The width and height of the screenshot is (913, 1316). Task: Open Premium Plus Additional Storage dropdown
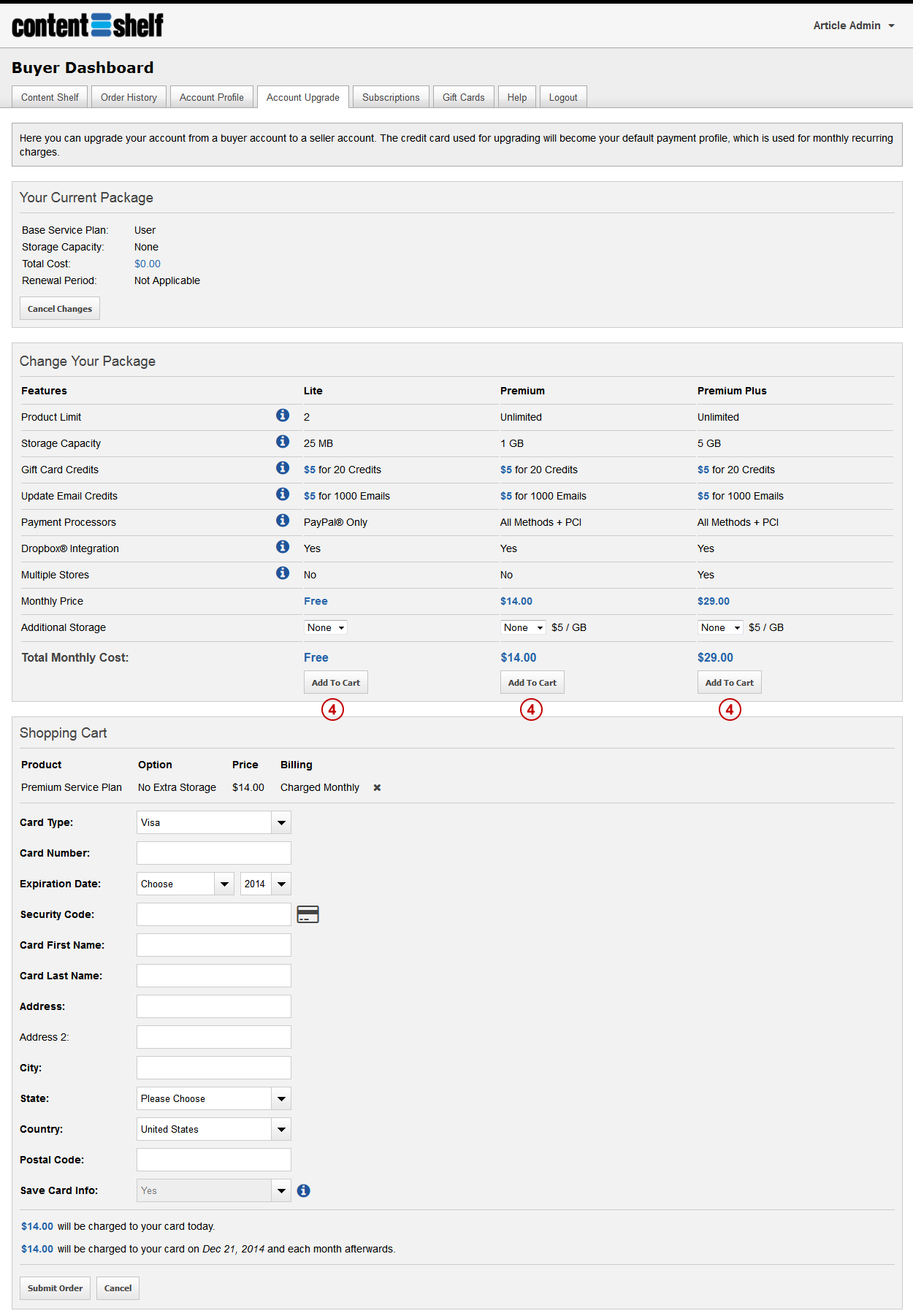pos(720,627)
